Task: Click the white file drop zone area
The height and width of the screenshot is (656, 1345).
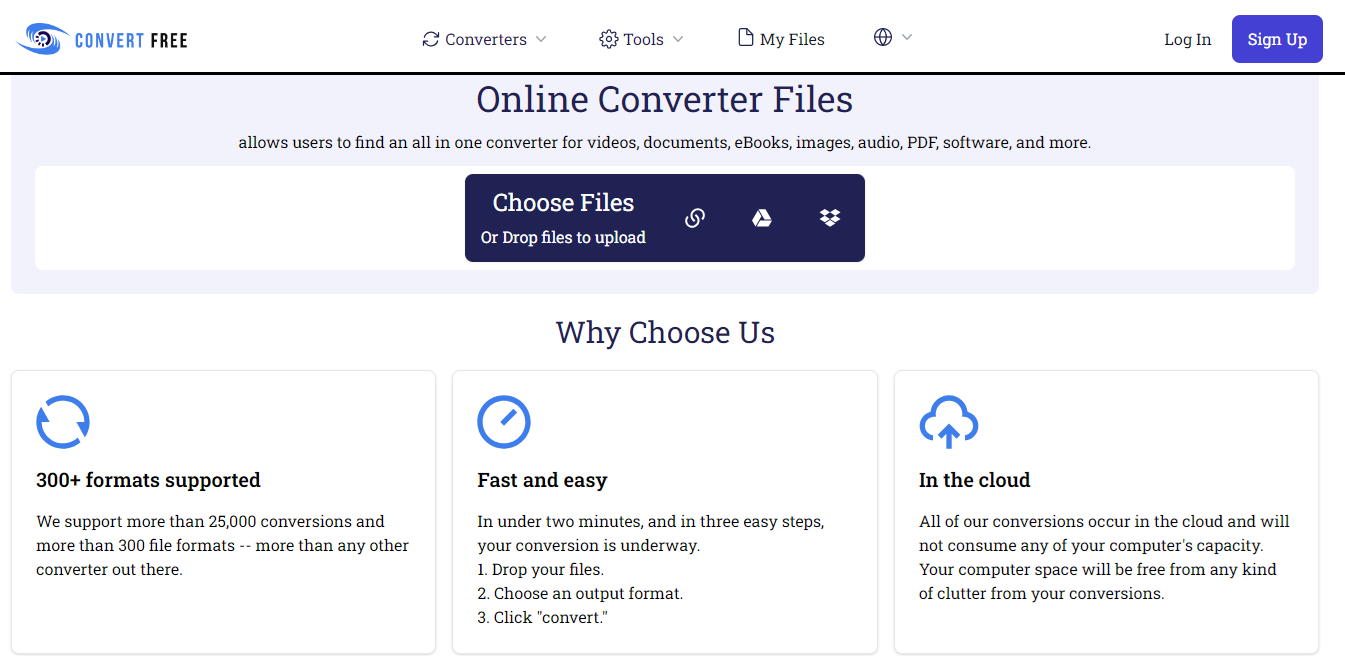Action: coord(250,218)
